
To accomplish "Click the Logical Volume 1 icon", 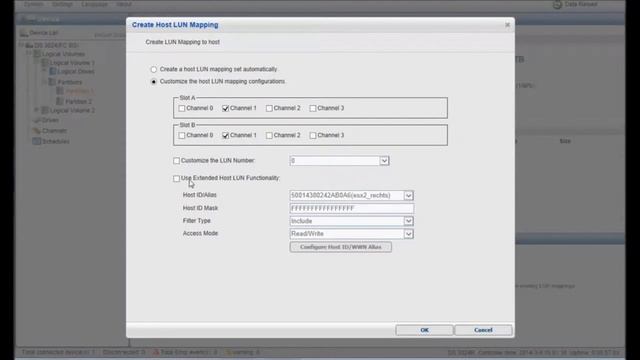I will pos(45,63).
